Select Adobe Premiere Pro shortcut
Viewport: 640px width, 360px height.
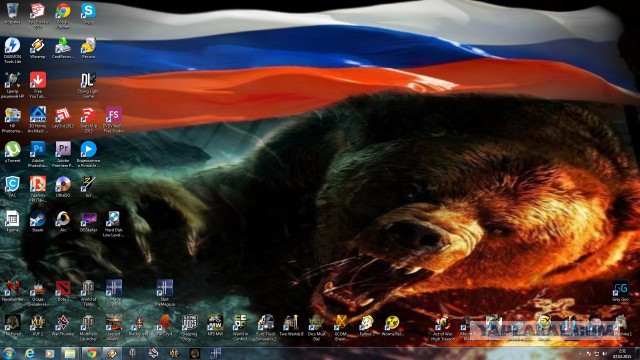pos(63,154)
